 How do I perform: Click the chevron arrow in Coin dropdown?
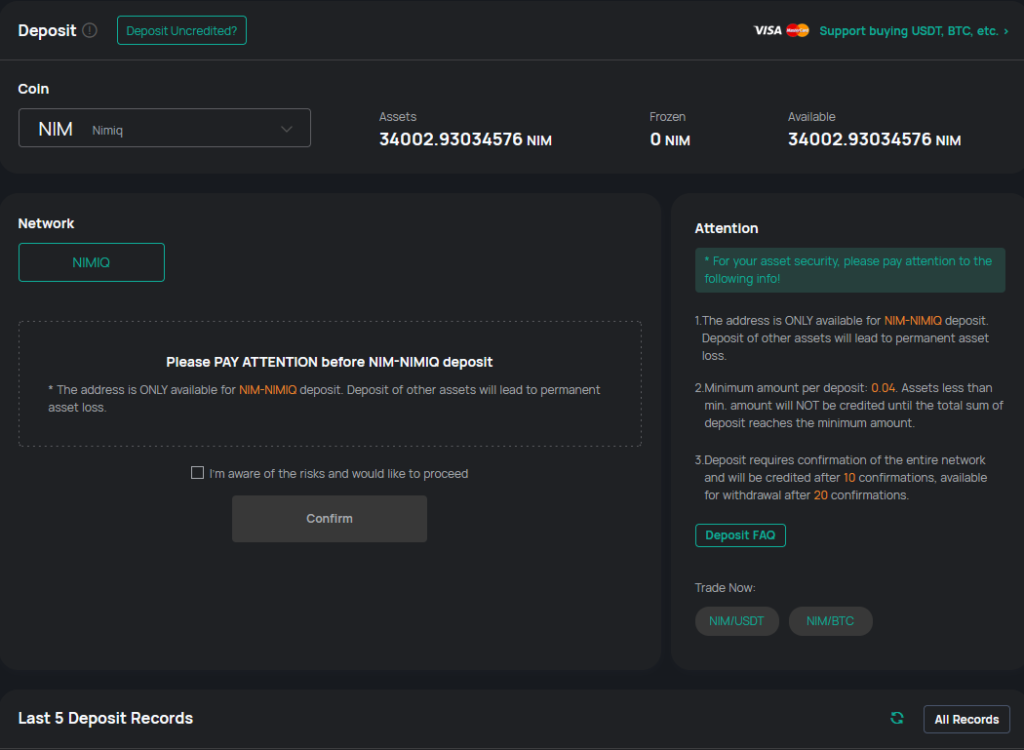coord(286,129)
